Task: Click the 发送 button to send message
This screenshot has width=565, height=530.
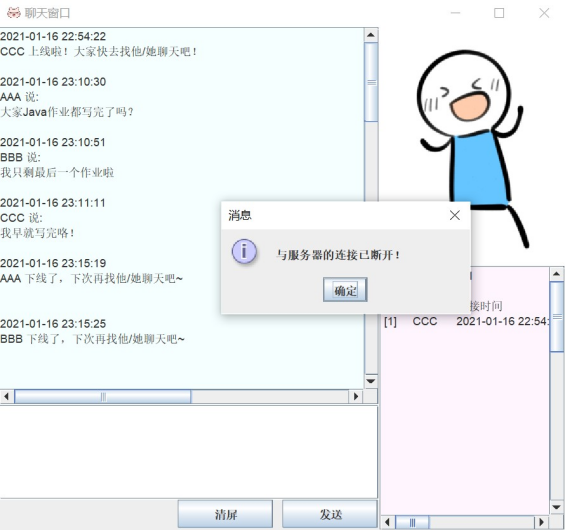Action: click(330, 514)
